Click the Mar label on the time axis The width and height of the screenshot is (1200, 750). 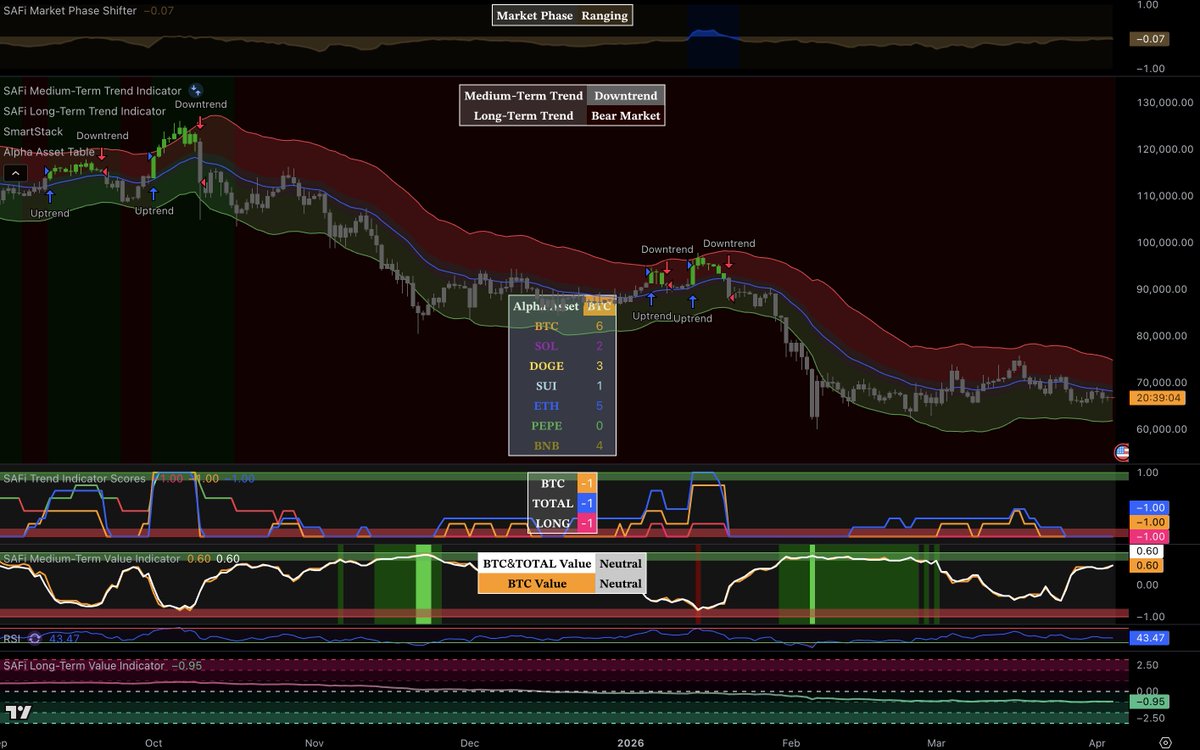click(x=935, y=743)
